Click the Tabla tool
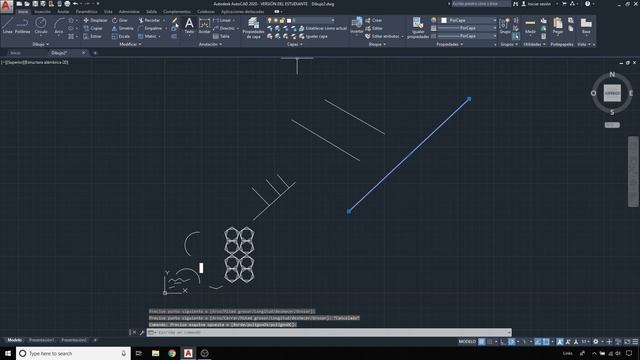Viewport: 640px width, 360px height. coord(221,36)
